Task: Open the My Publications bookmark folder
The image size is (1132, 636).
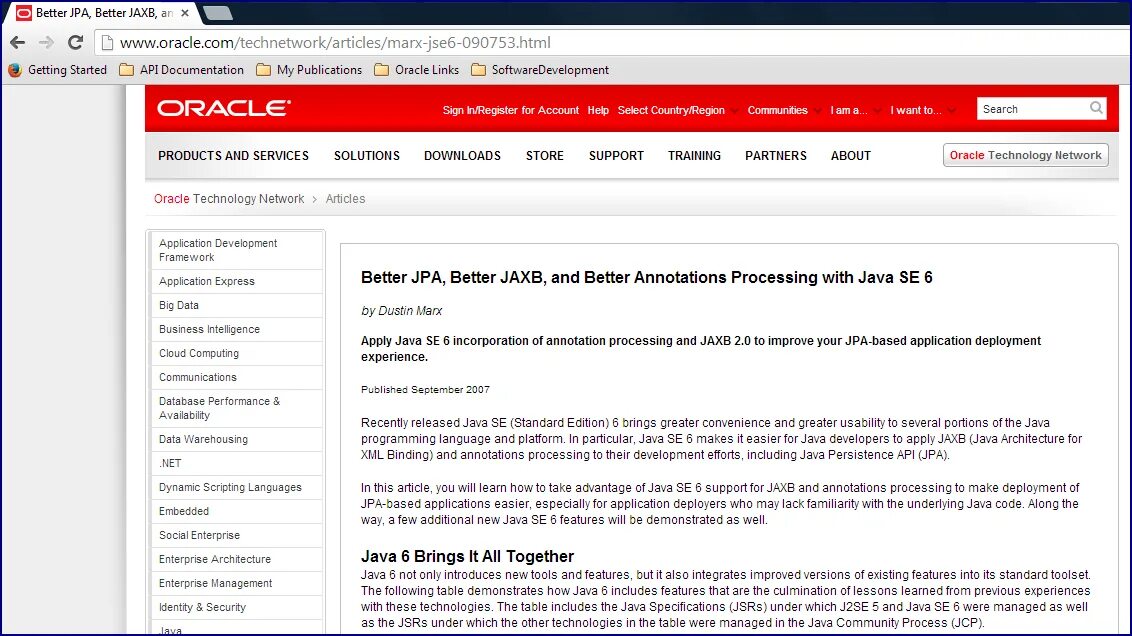Action: click(x=309, y=70)
